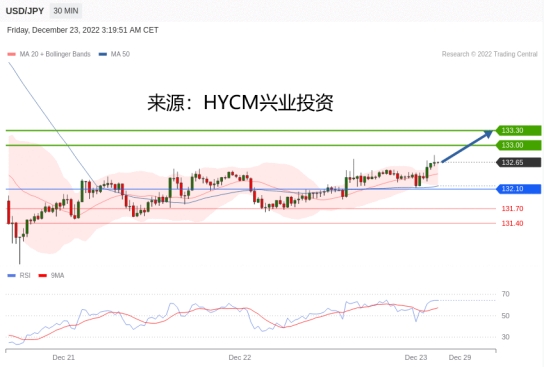Toggle the MA 50 legend entry
This screenshot has height=367, width=554.
pos(114,54)
